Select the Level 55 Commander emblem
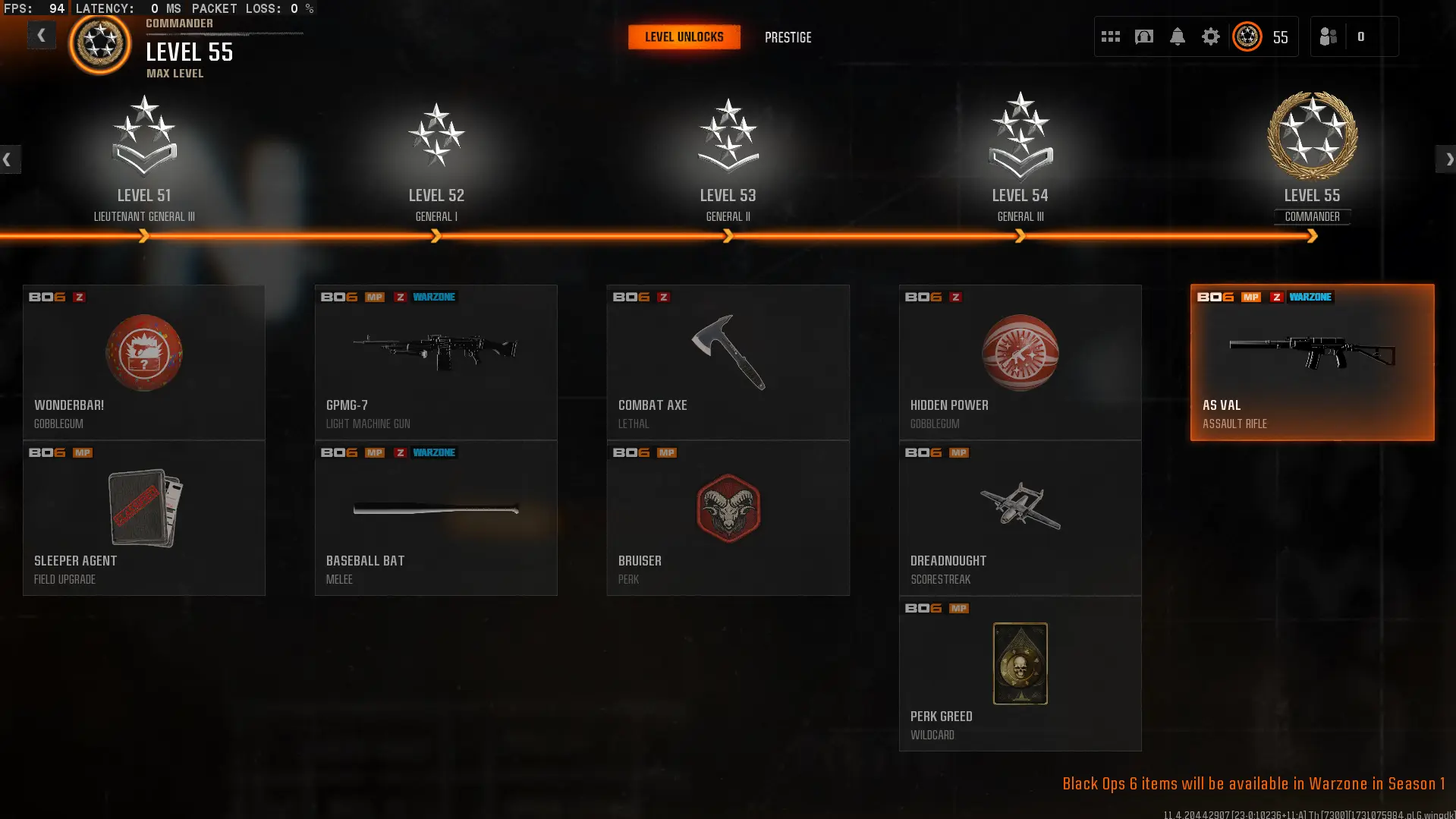 [1312, 136]
